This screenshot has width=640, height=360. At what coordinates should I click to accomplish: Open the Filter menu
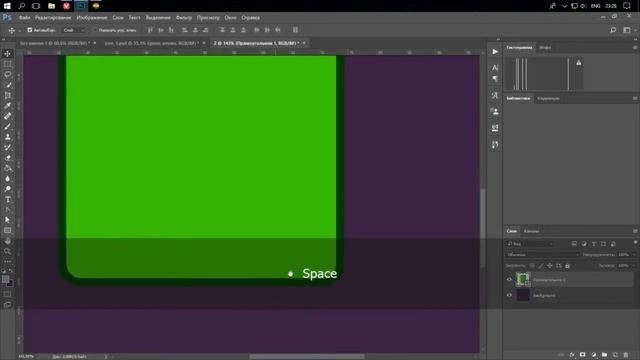(x=184, y=18)
